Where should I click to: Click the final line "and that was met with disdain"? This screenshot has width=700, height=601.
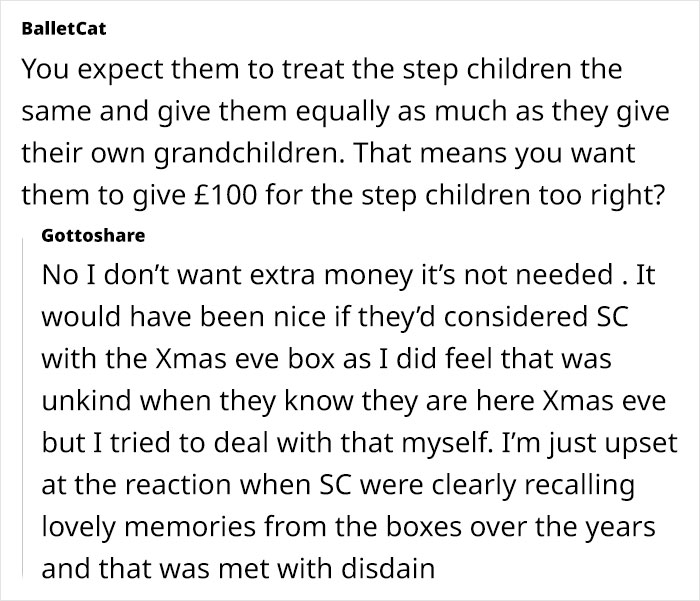tap(239, 566)
